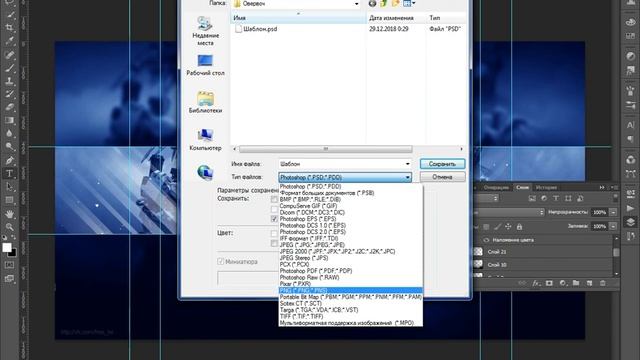This screenshot has height=360, width=640.
Task: Open Opacity slider dropdown in Layers panel
Action: click(x=613, y=212)
